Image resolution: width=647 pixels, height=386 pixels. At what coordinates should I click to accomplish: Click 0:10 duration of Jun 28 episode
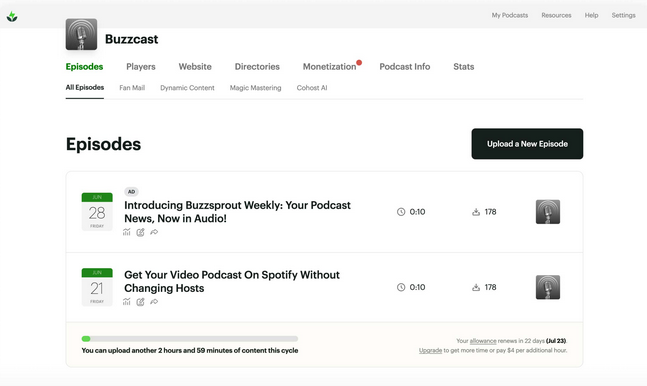[x=417, y=212]
